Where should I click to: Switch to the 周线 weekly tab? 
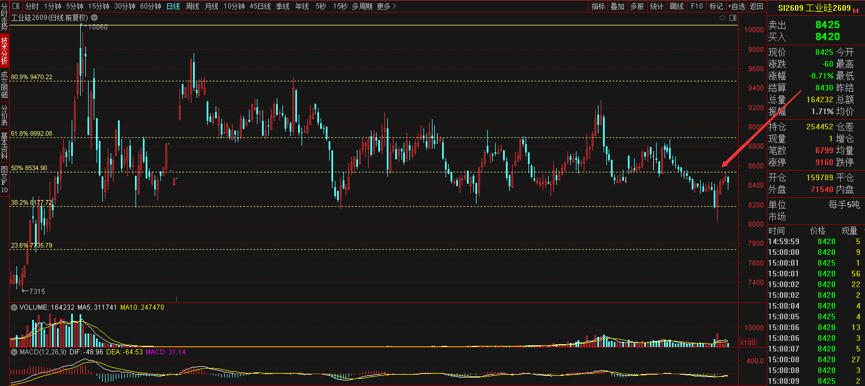coord(193,7)
